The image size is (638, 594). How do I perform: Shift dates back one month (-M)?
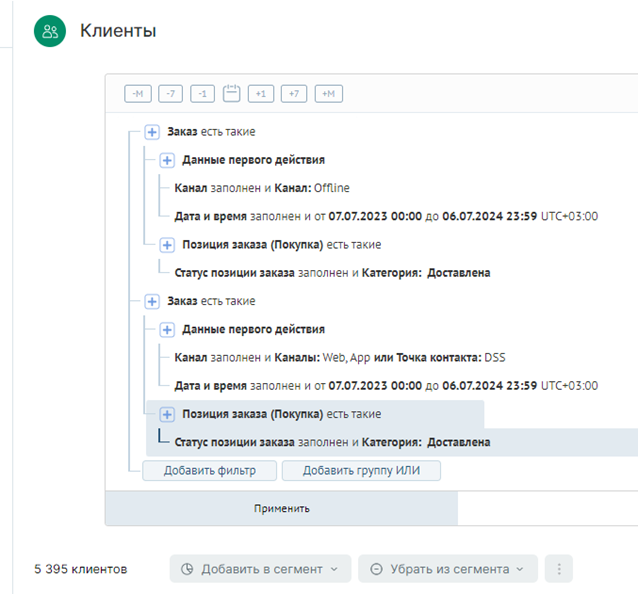click(x=138, y=93)
